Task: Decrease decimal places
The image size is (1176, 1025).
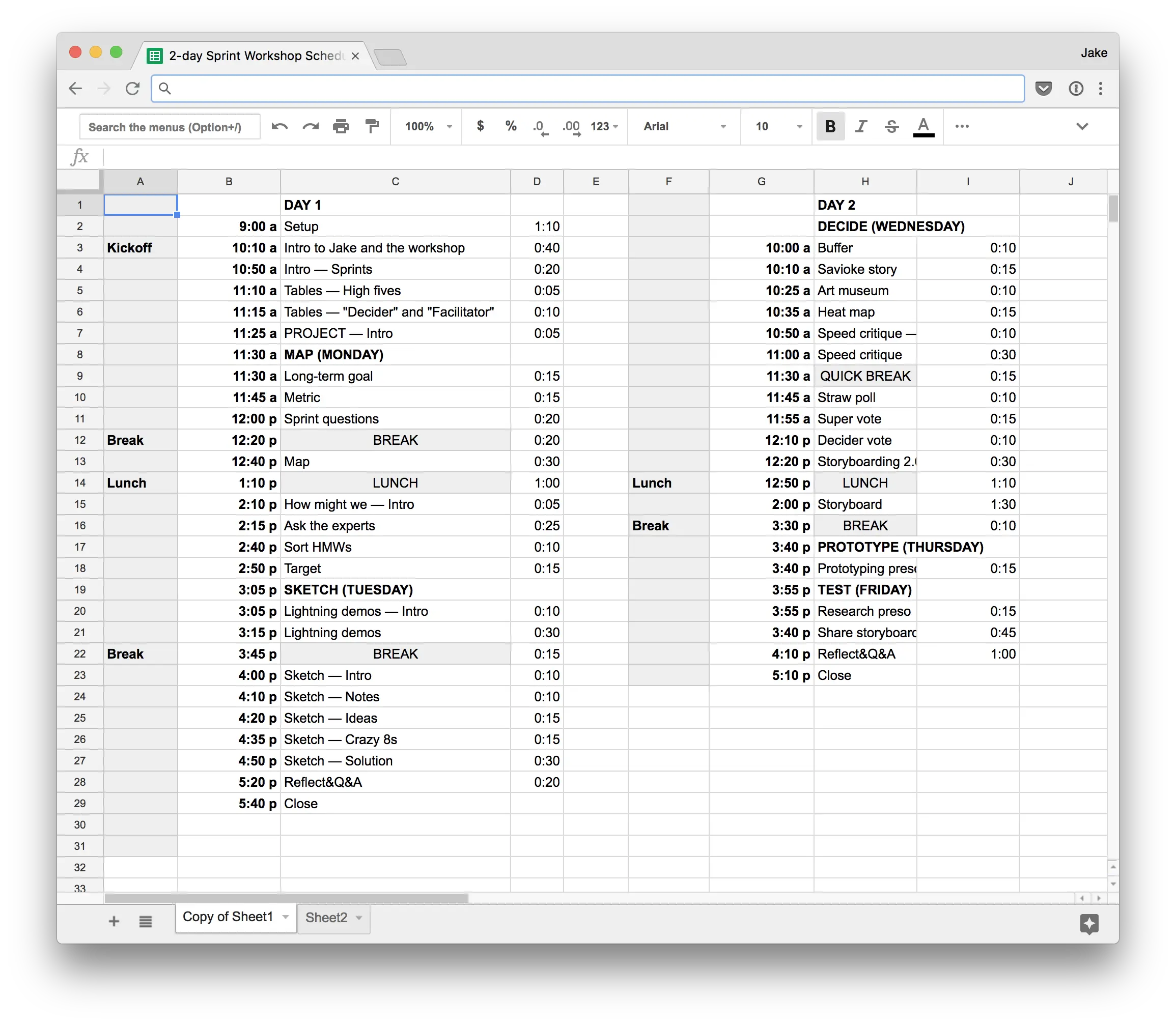Action: (x=541, y=127)
